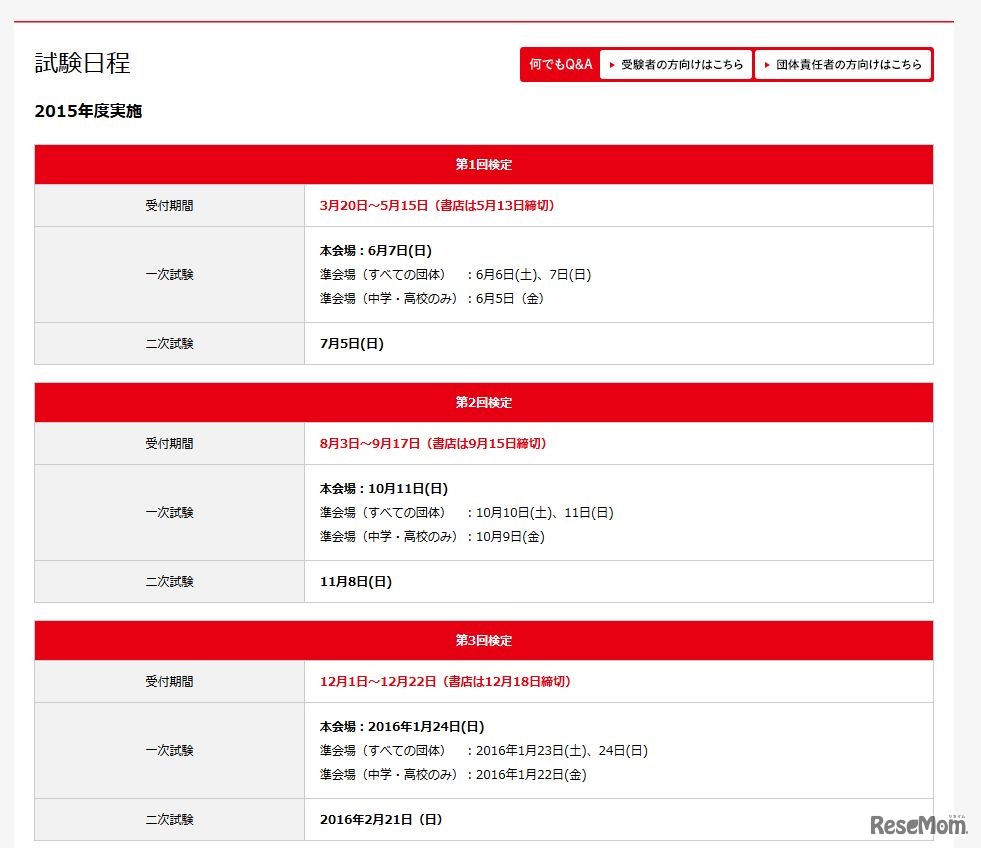Click the 試験日程 page heading
The height and width of the screenshot is (848, 981).
[x=83, y=63]
